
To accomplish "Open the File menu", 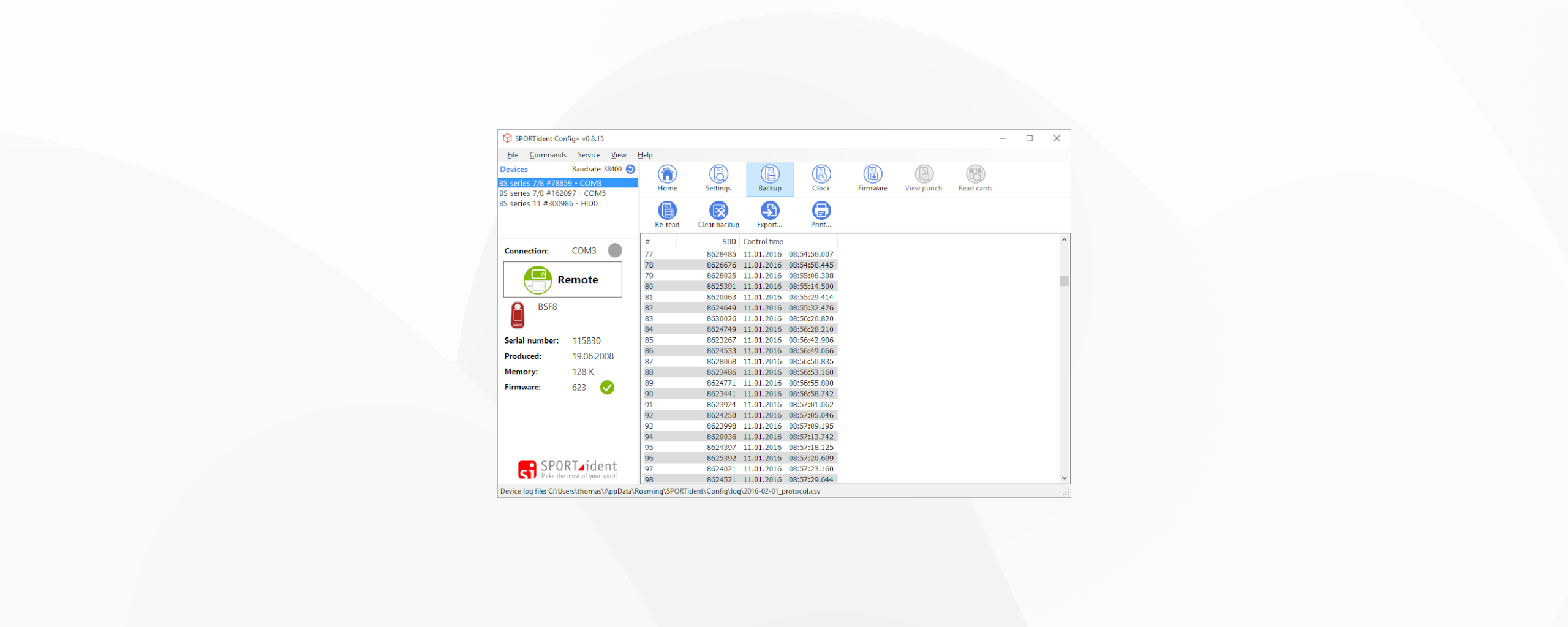I will click(x=513, y=155).
